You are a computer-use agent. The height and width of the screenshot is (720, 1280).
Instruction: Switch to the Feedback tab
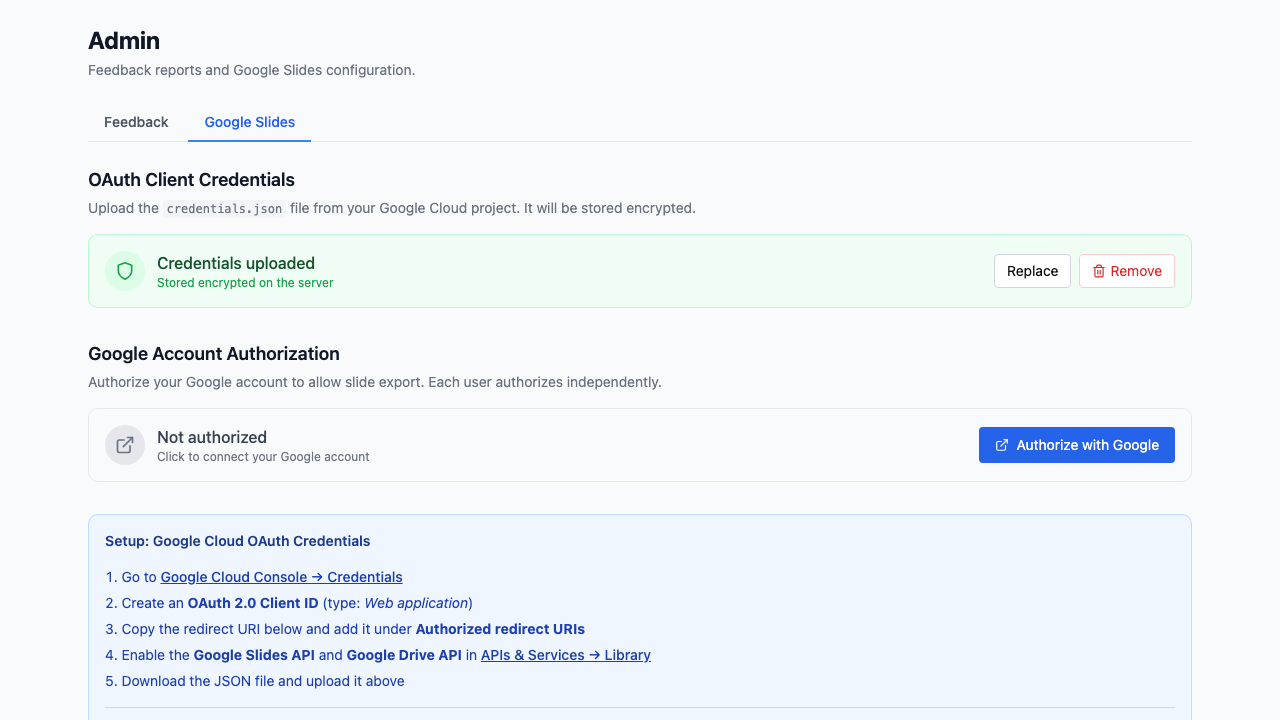(136, 122)
